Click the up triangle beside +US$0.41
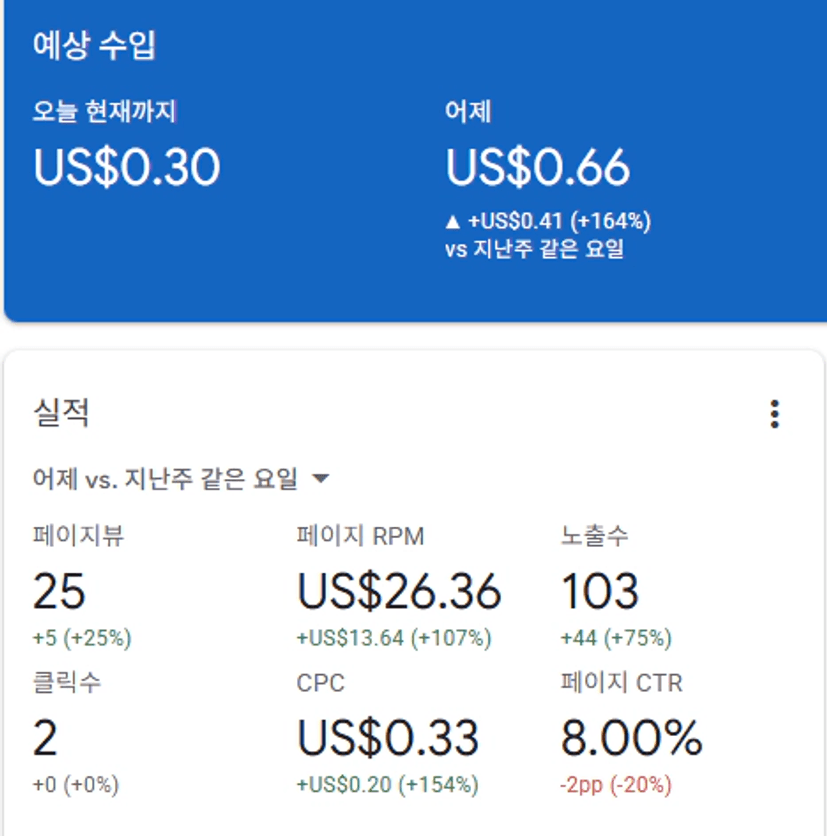827x836 pixels. (453, 221)
